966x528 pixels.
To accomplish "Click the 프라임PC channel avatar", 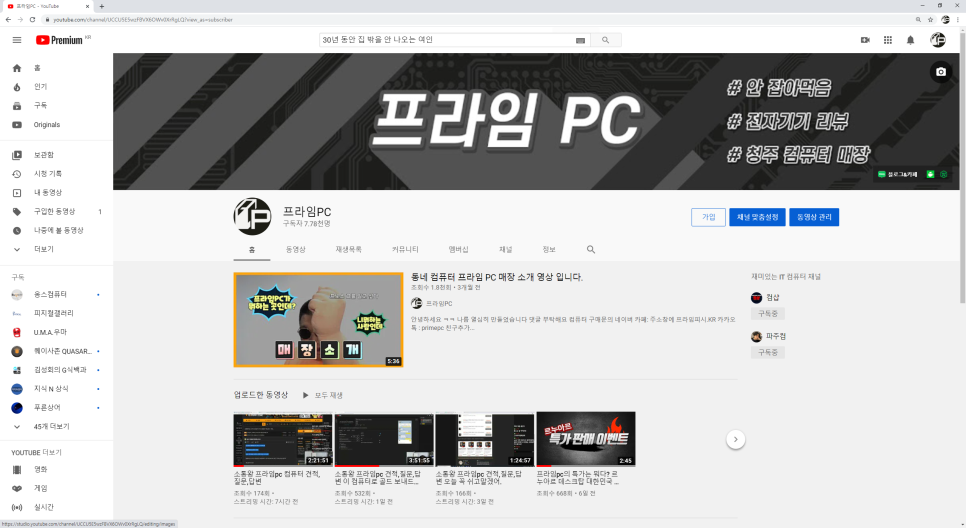I will (252, 216).
